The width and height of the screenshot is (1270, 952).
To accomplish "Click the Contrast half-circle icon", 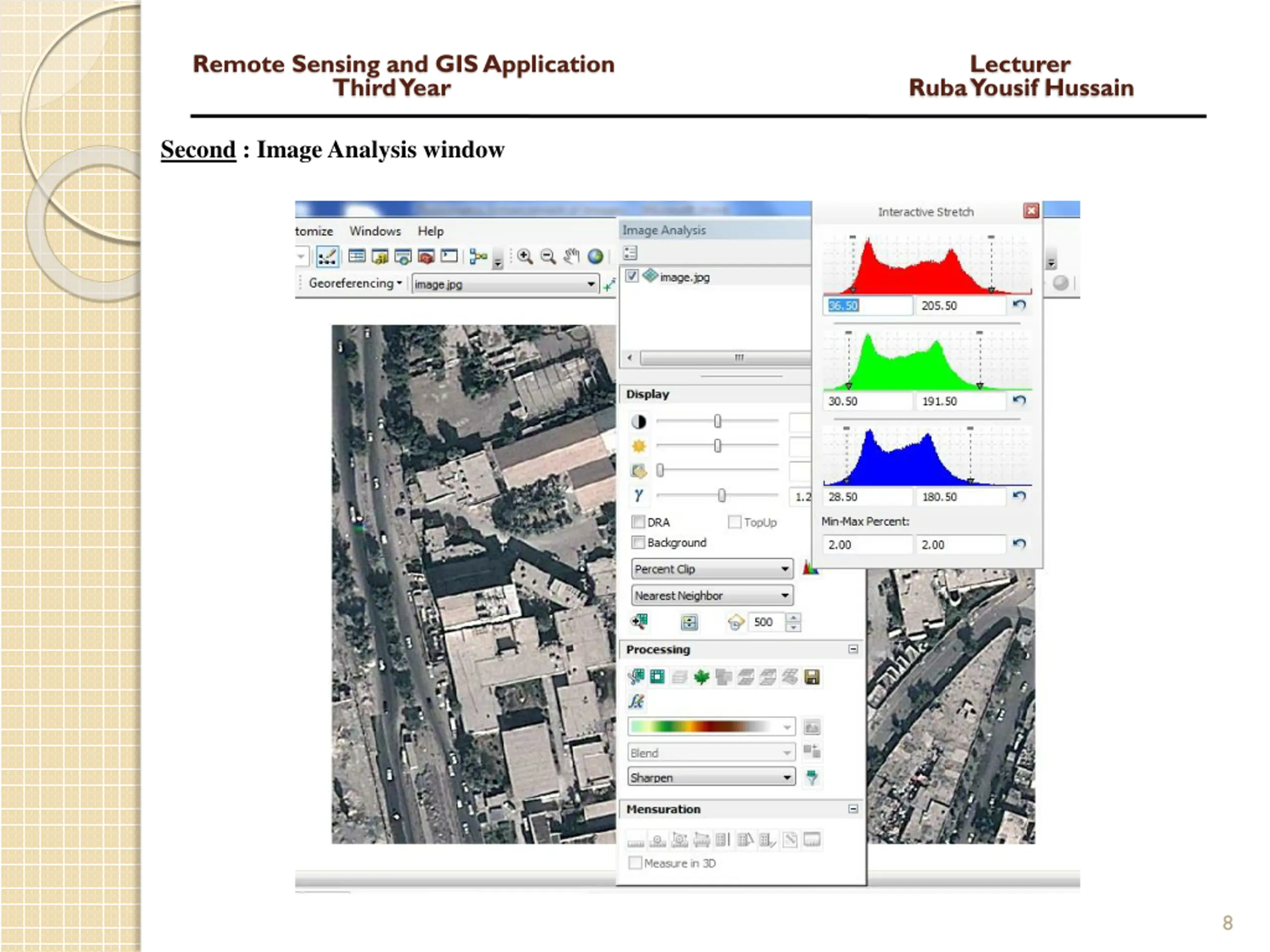I will [x=639, y=422].
